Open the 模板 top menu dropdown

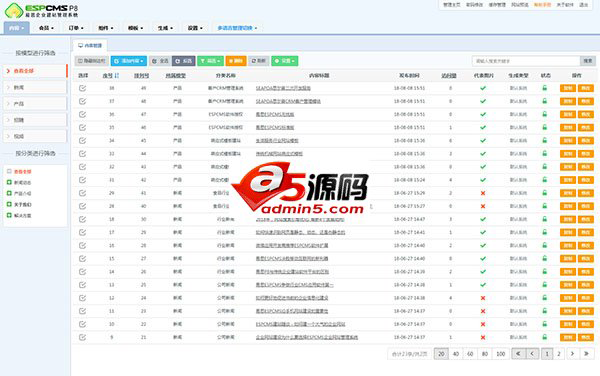pos(135,28)
